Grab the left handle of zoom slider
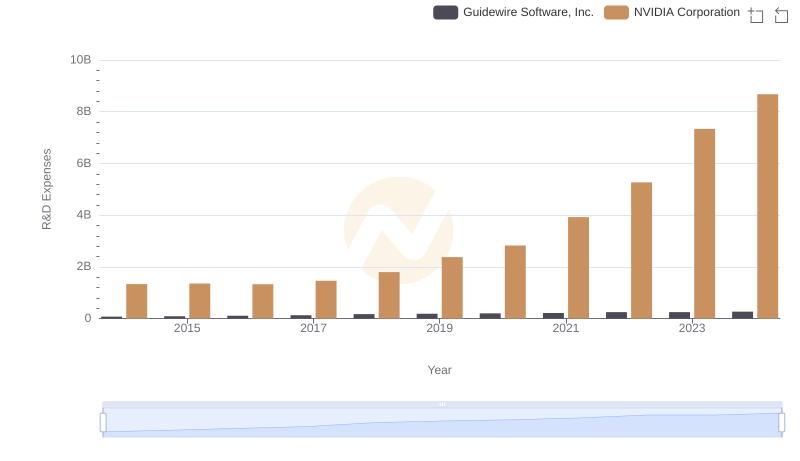This screenshot has height=461, width=800. tap(103, 423)
